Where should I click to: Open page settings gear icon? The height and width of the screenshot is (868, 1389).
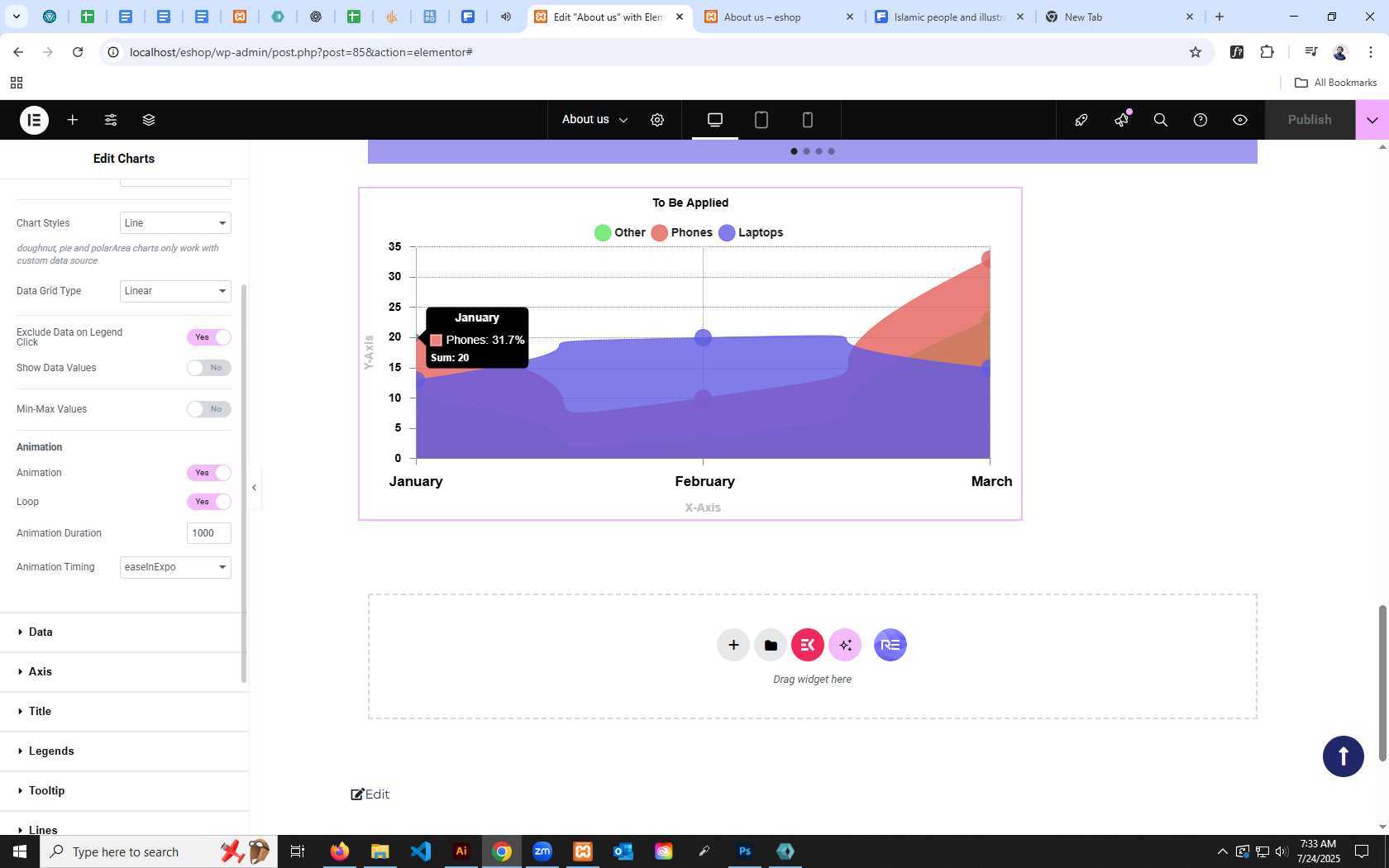point(657,120)
